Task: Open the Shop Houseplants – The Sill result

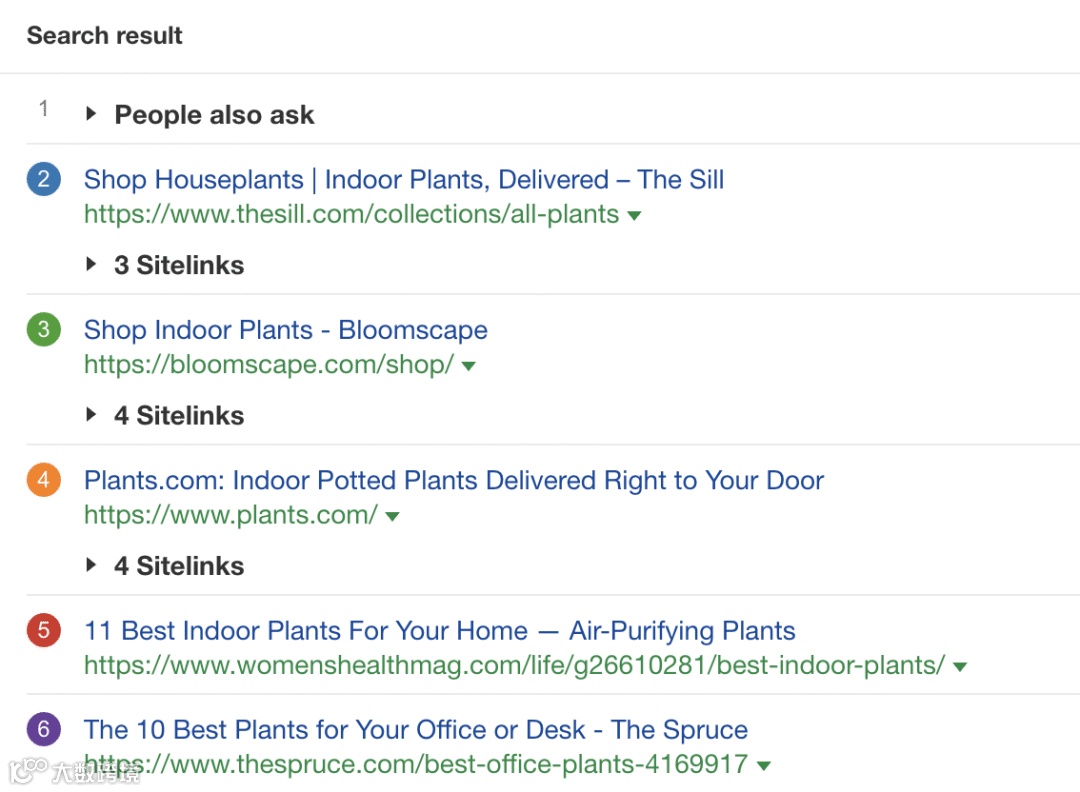Action: (x=404, y=180)
